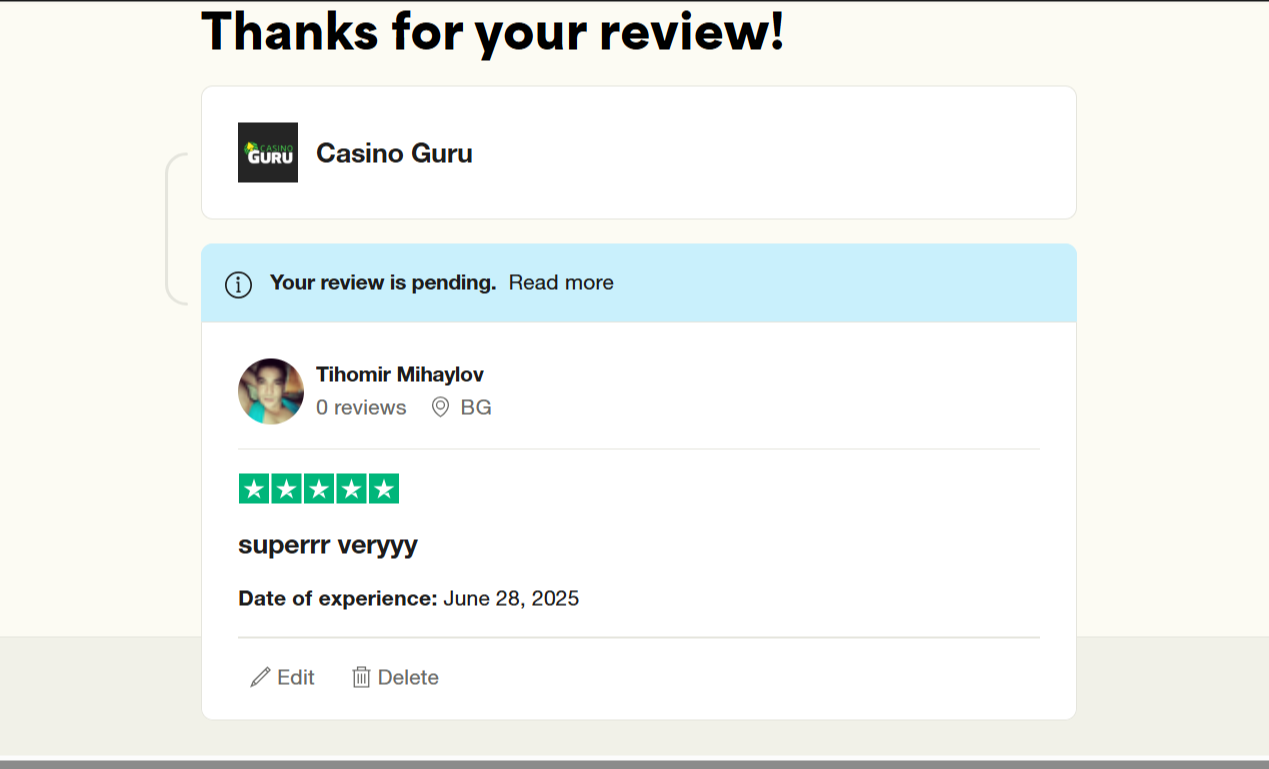Image resolution: width=1269 pixels, height=769 pixels.
Task: Open Tihomir Mihaylov's profile avatar
Action: pyautogui.click(x=271, y=391)
